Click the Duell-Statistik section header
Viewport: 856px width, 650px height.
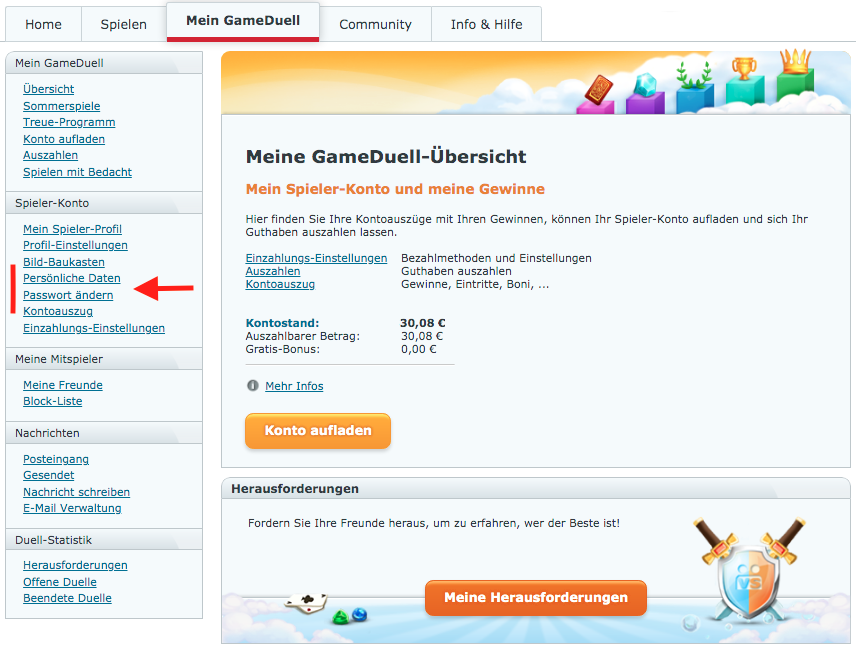coord(104,540)
